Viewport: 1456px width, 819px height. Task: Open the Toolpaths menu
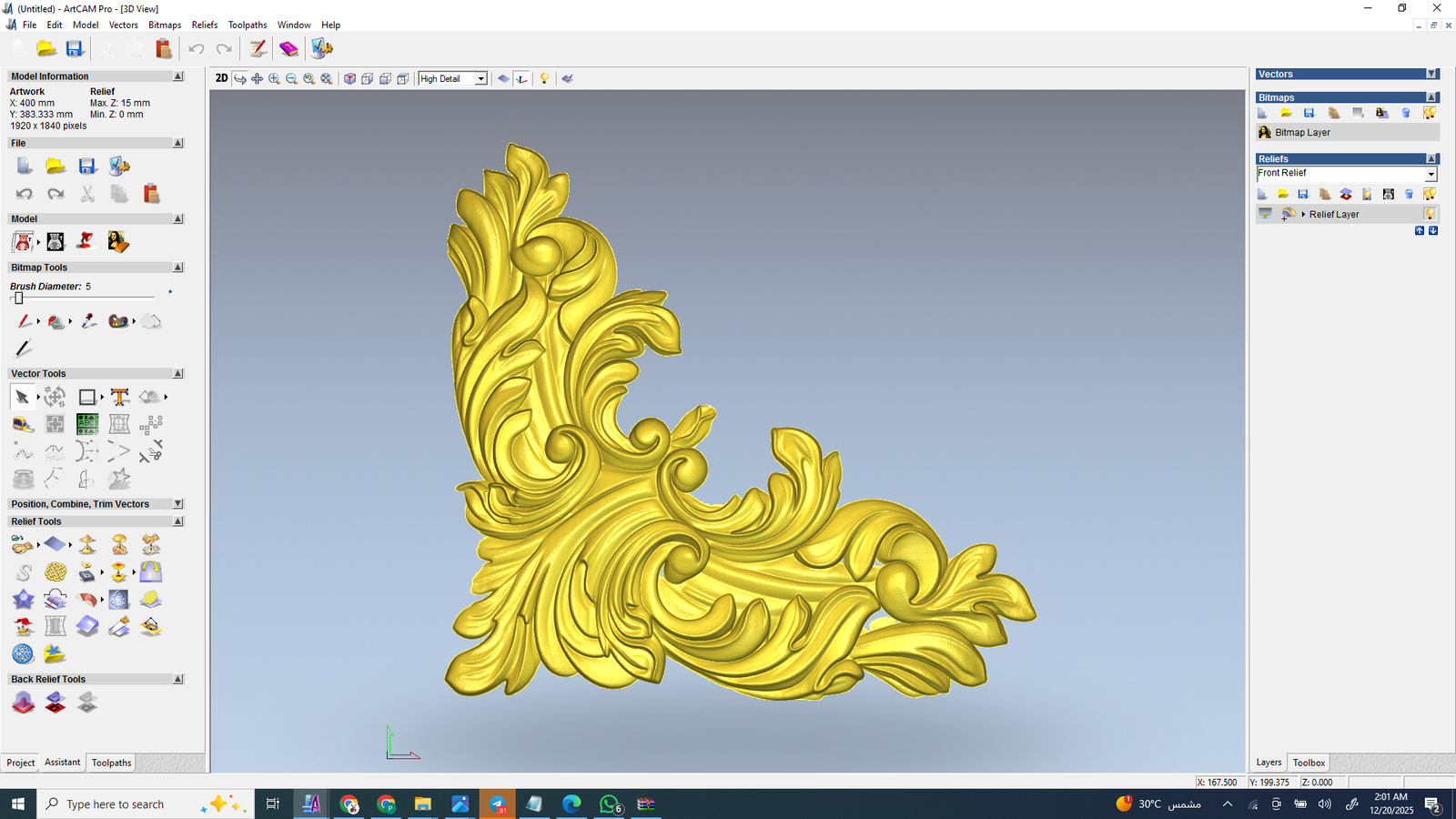pos(247,25)
